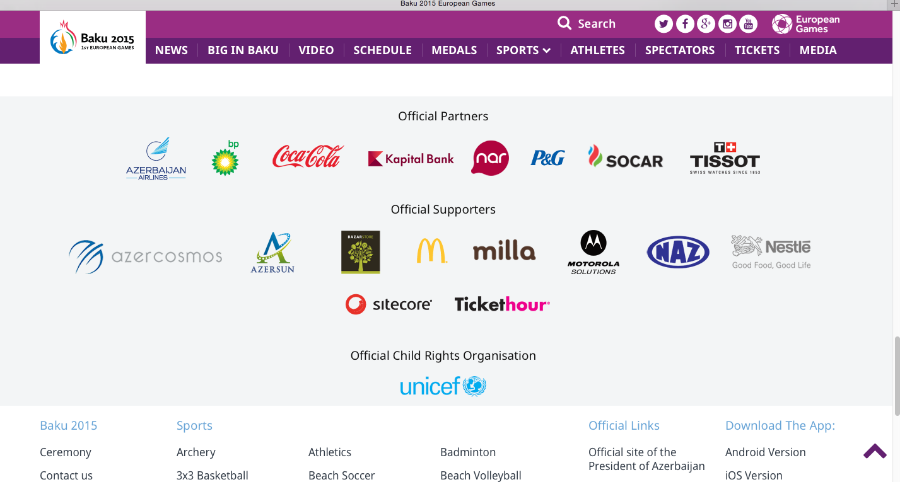Screen dimensions: 900x482
Task: Click the vertical page scrollbar
Action: 896,376
